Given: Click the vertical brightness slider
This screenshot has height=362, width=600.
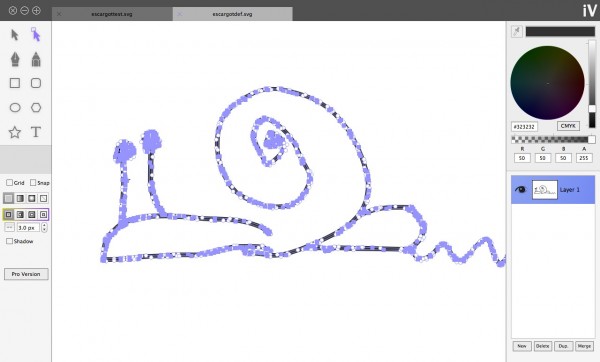Looking at the screenshot, I should (x=592, y=84).
